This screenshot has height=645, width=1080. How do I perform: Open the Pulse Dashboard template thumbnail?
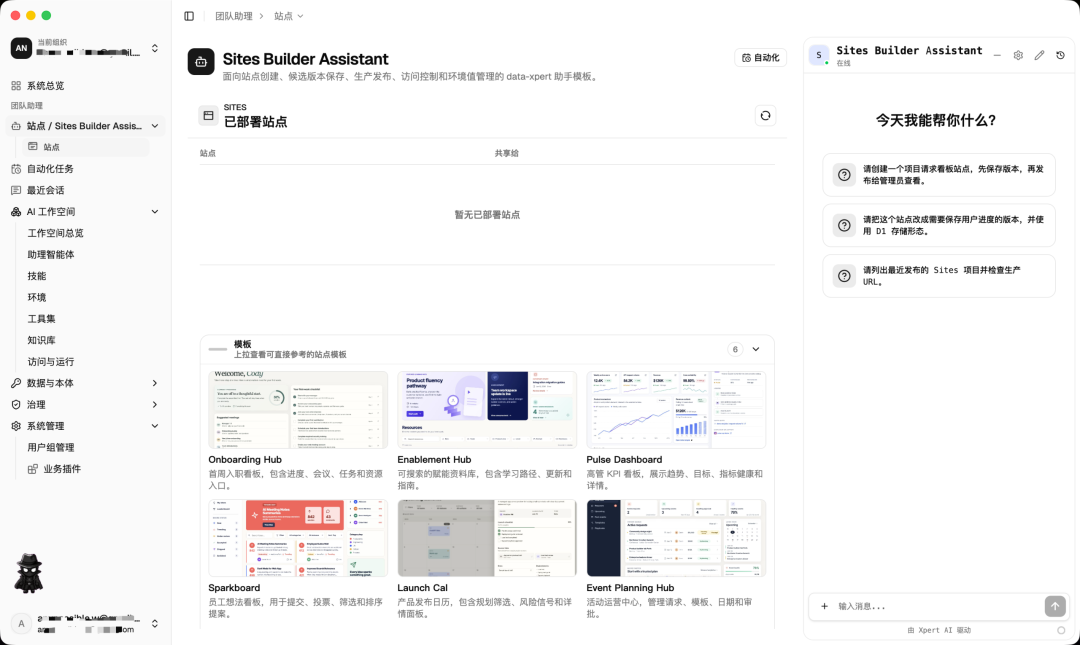[676, 410]
